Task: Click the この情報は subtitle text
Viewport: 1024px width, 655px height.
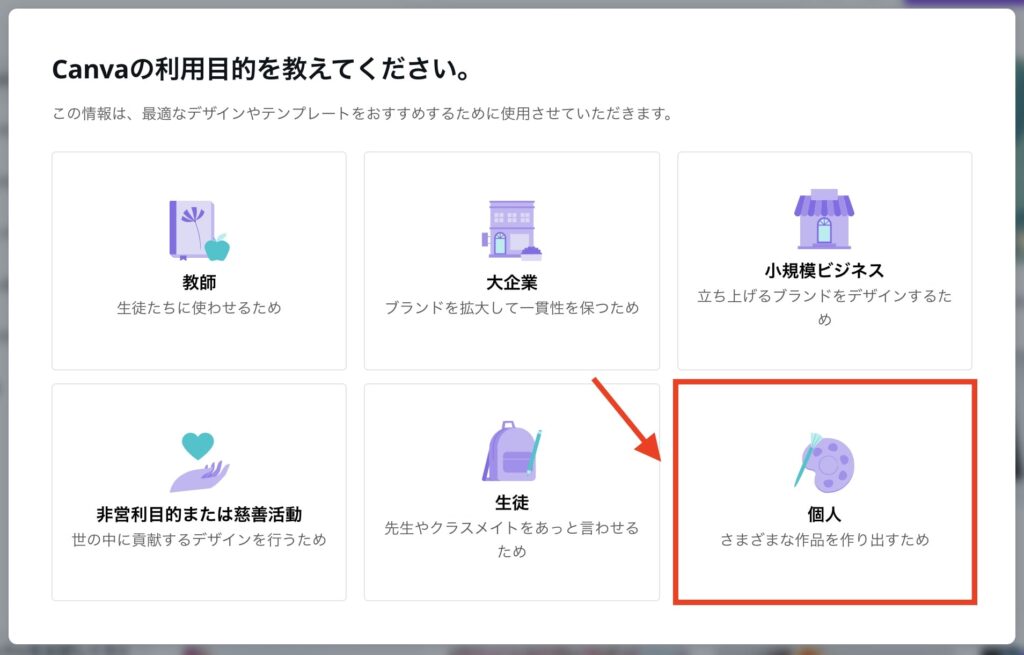Action: pyautogui.click(x=362, y=114)
